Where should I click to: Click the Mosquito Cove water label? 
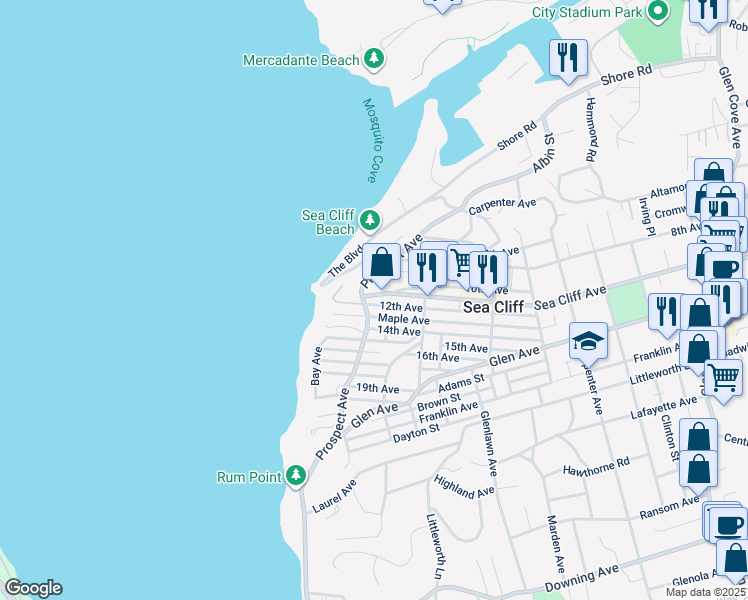[x=373, y=140]
